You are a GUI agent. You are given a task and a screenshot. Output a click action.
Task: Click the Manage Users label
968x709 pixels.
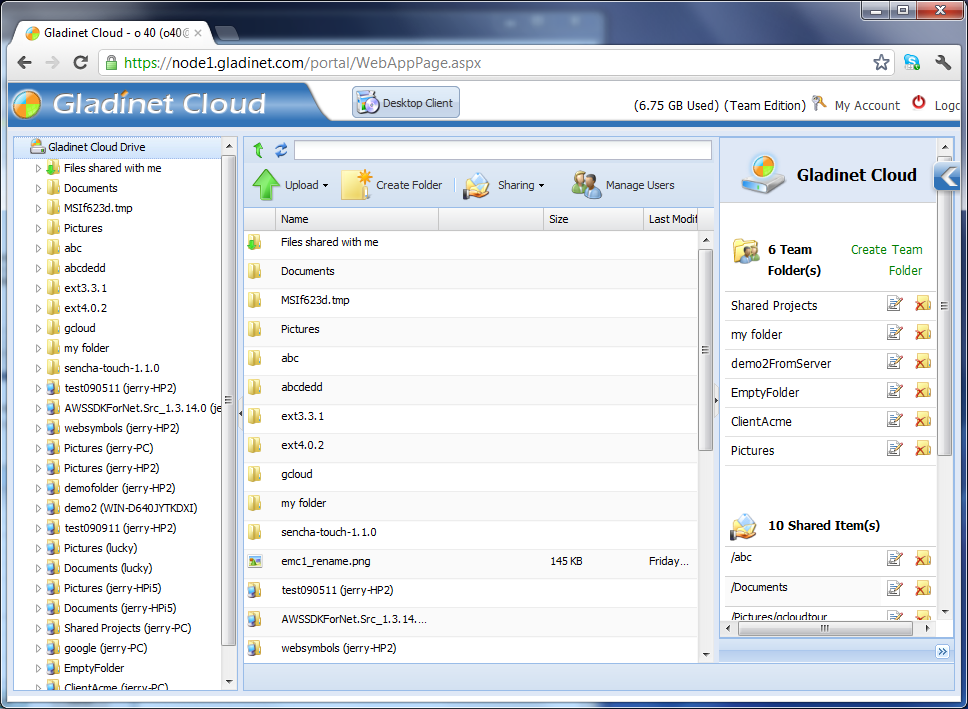tap(640, 185)
